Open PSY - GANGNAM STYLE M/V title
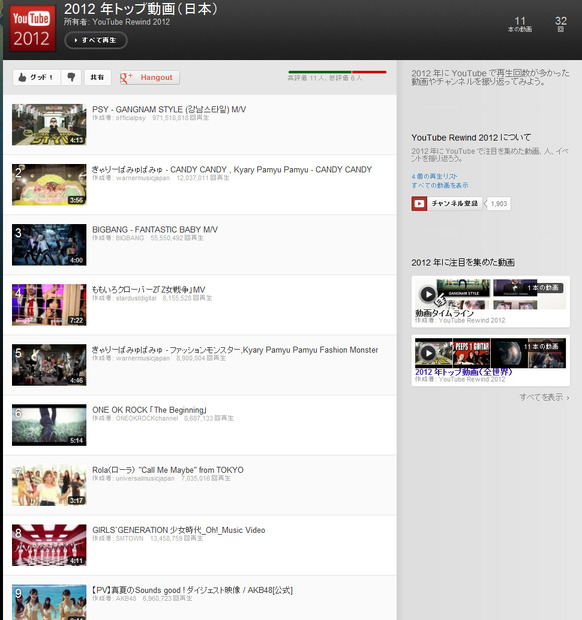Screen dimensions: 582x620 tap(169, 109)
